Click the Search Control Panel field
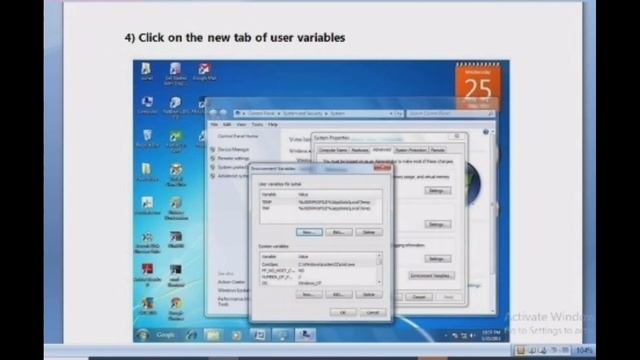The image size is (640, 360). (451, 113)
